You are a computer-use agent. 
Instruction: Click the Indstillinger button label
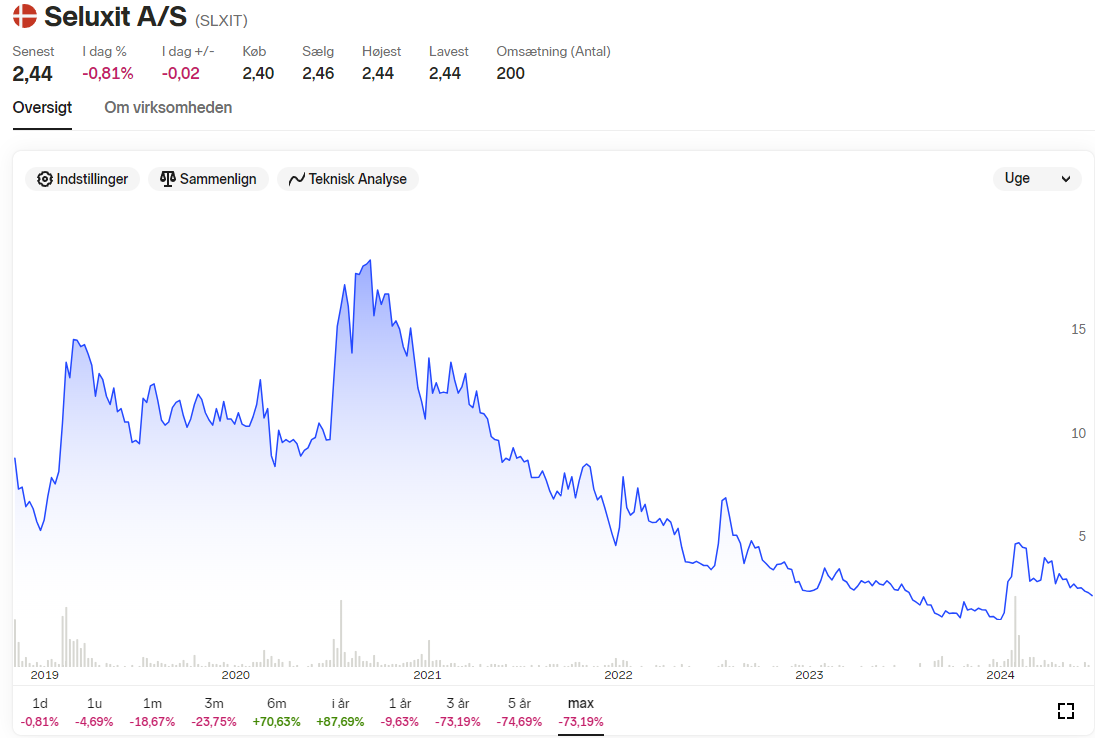92,179
